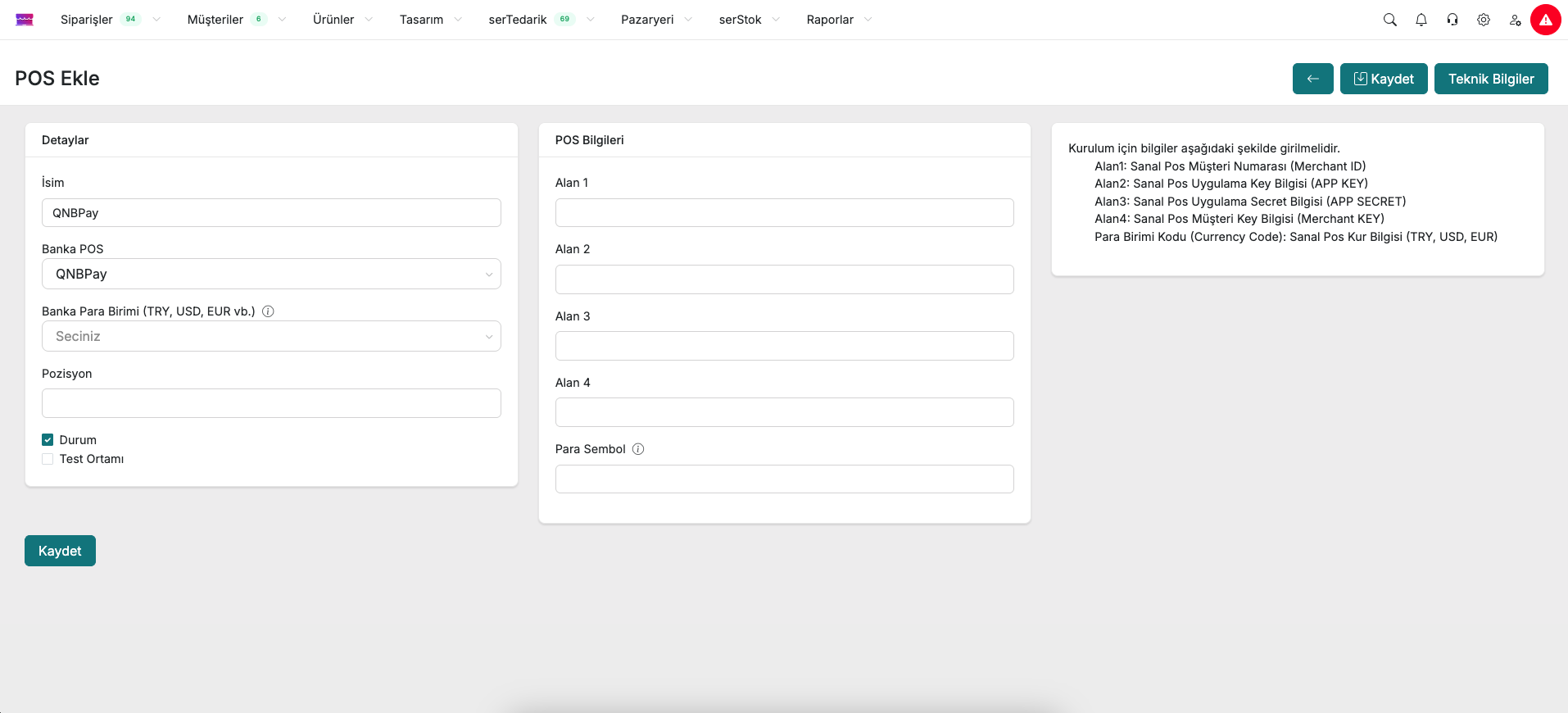Click the info icon beside Para Sembol

point(638,449)
